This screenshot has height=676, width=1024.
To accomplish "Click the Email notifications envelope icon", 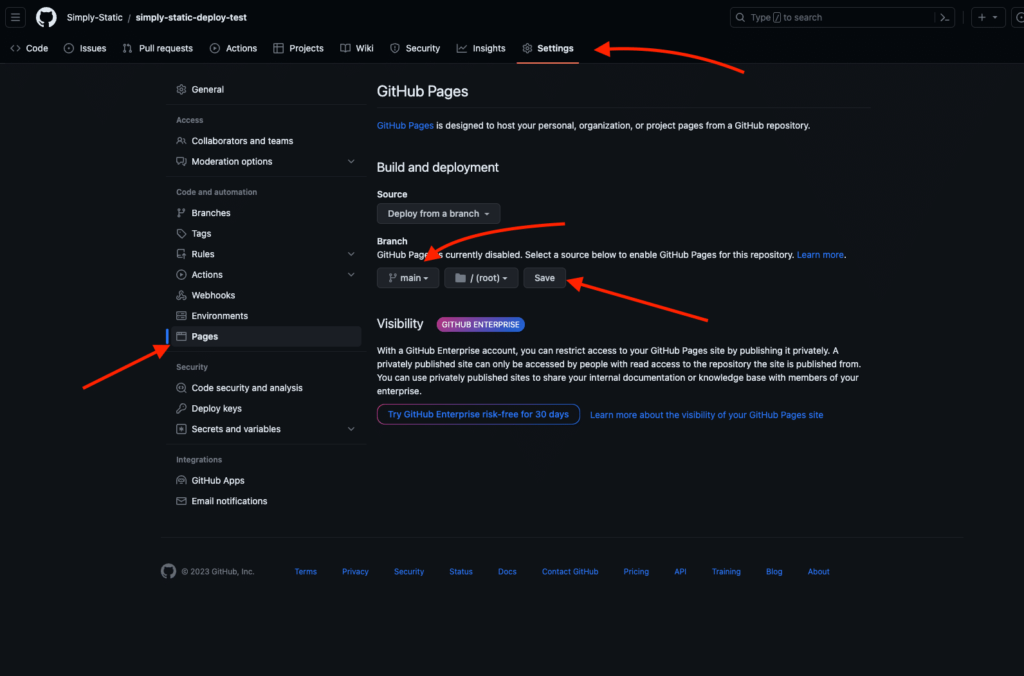I will tap(181, 501).
